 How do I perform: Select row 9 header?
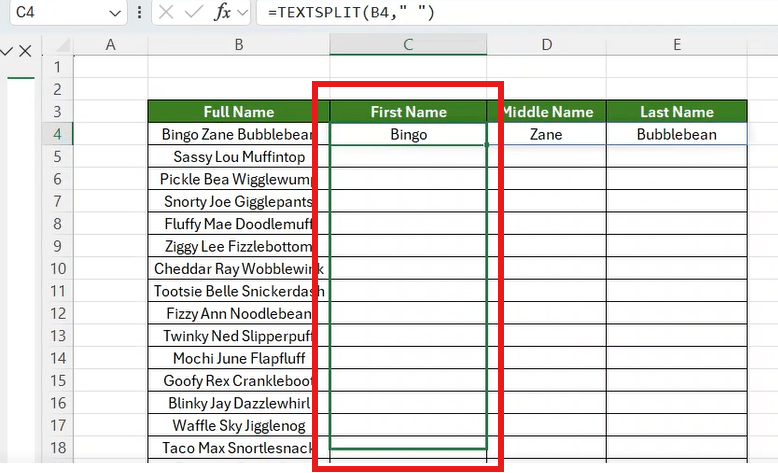[x=58, y=246]
